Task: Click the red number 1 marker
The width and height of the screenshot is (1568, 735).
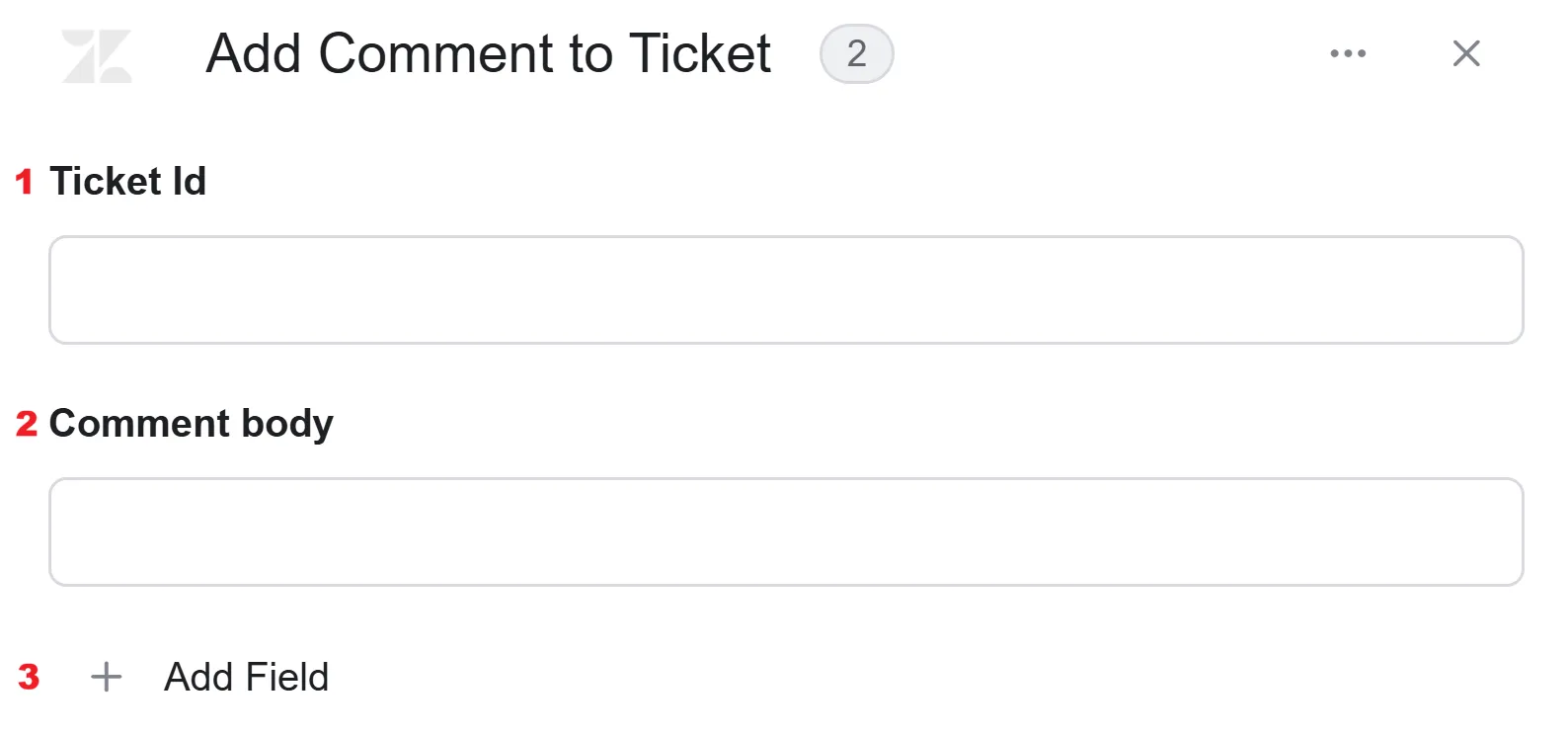Action: point(25,182)
